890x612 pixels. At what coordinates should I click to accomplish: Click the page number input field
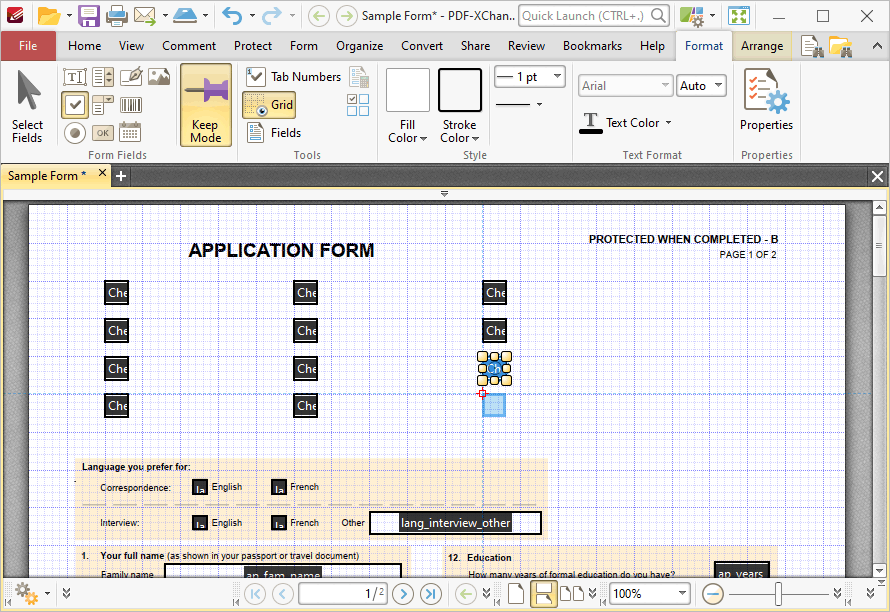343,594
